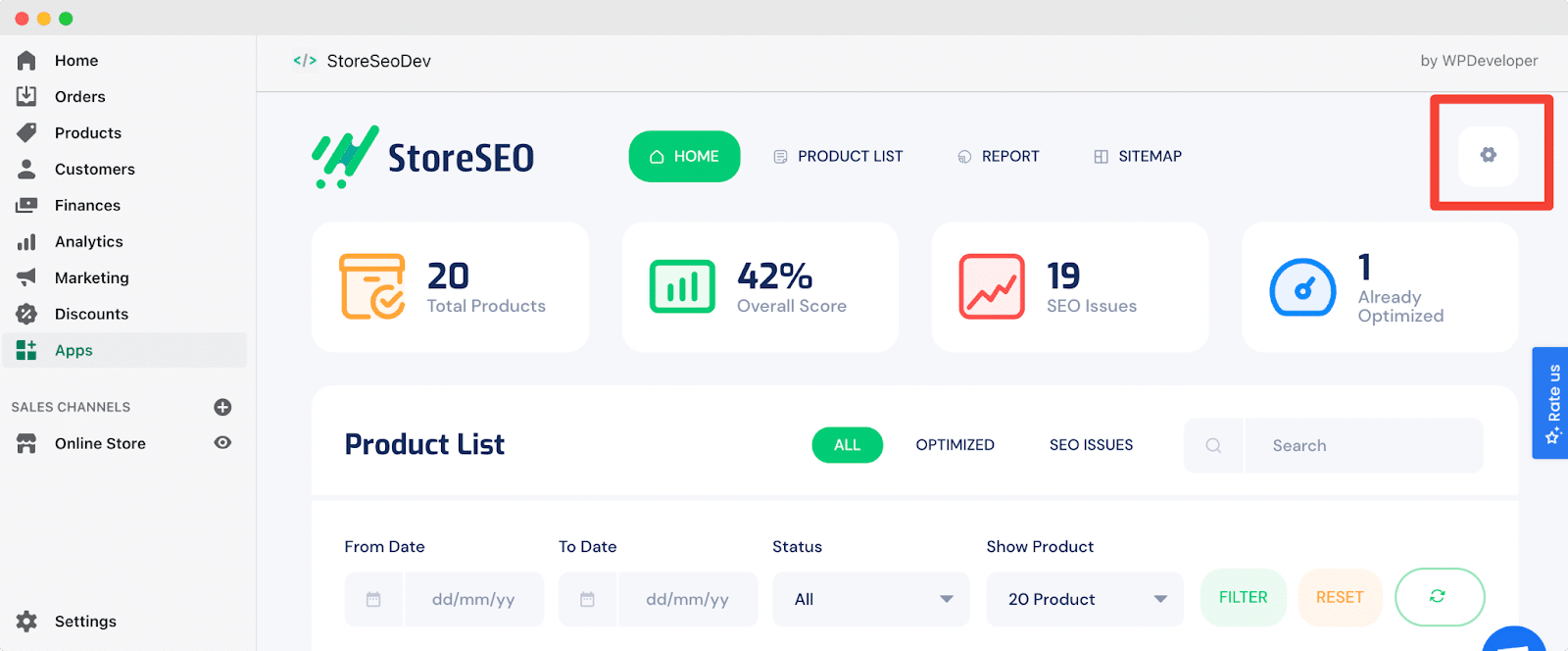Viewport: 1568px width, 651px height.
Task: Open the Show Product dropdown
Action: tap(1085, 599)
